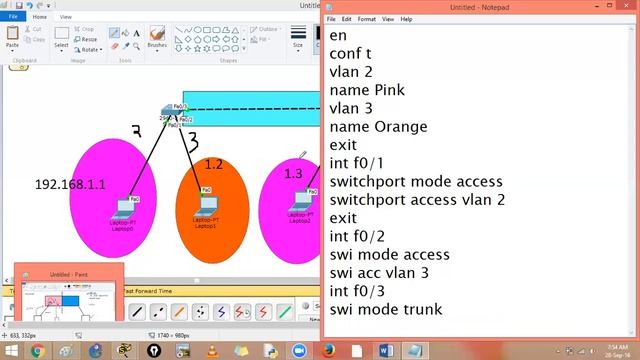Click the 'name Orange' line in Notepad
This screenshot has width=640, height=360.
(x=378, y=127)
